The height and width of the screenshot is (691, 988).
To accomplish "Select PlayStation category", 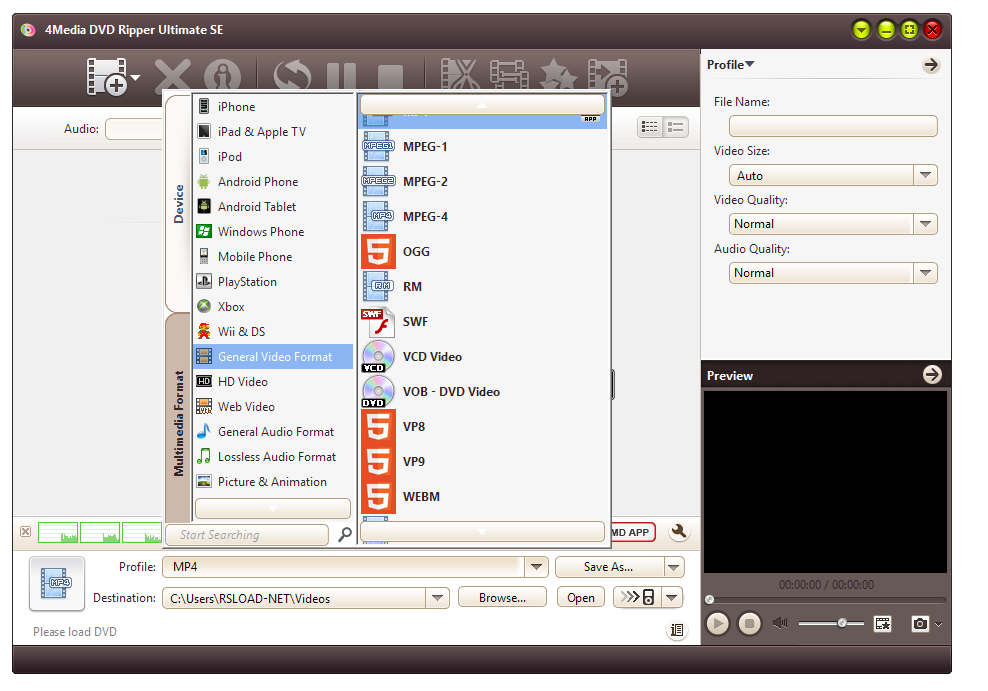I will 273,282.
